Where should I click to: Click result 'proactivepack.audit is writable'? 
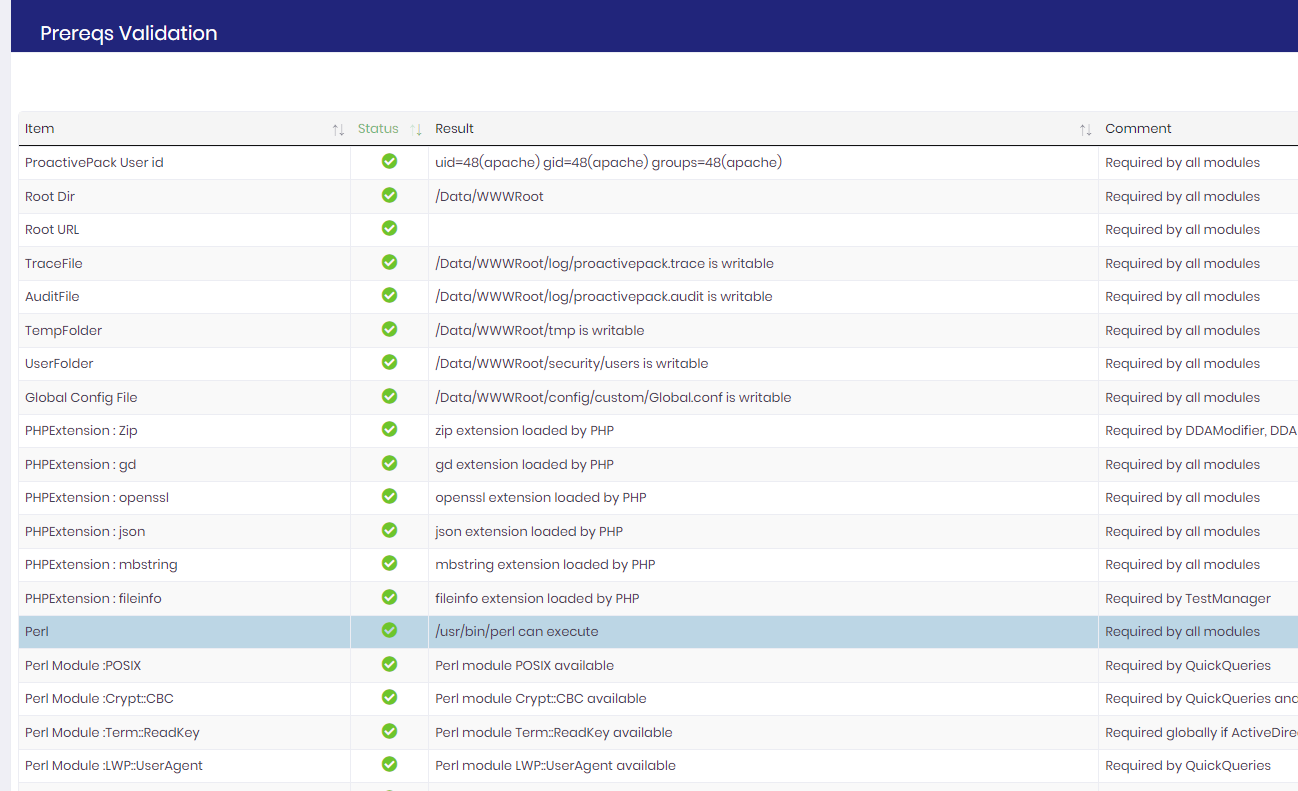tap(603, 296)
